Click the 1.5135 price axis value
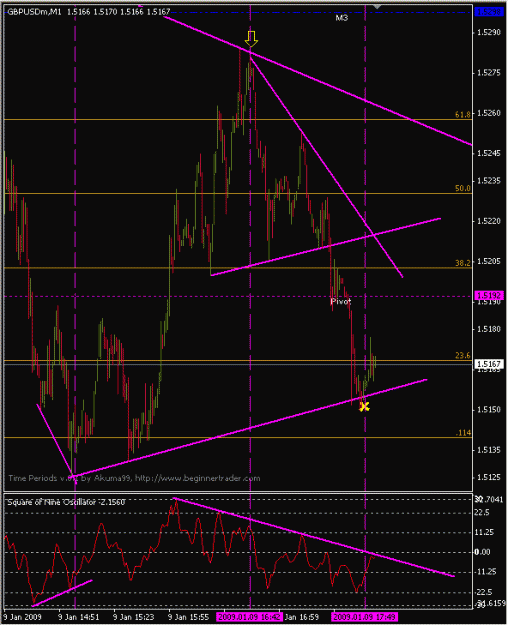Image resolution: width=508 pixels, height=625 pixels. pos(489,450)
